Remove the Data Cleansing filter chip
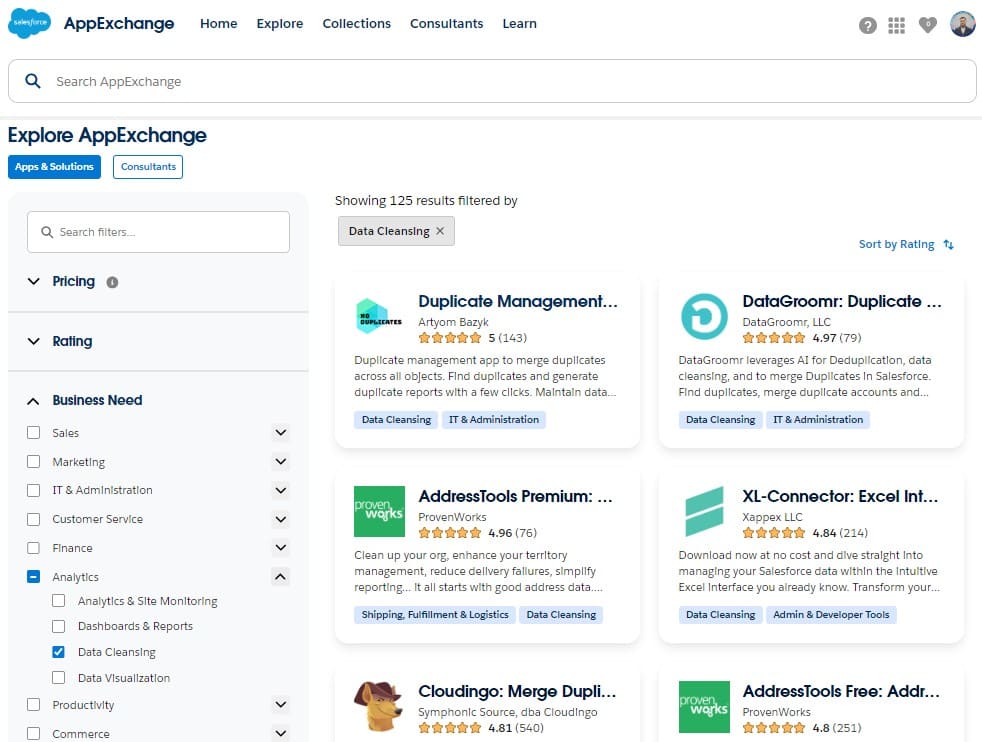 coord(440,231)
